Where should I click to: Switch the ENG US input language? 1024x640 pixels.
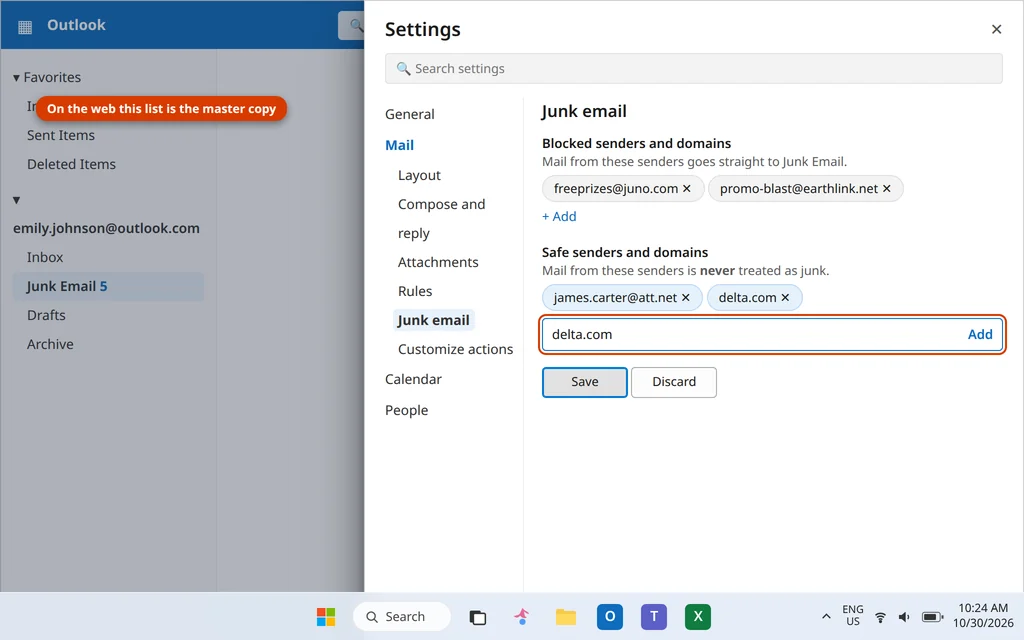(x=853, y=616)
